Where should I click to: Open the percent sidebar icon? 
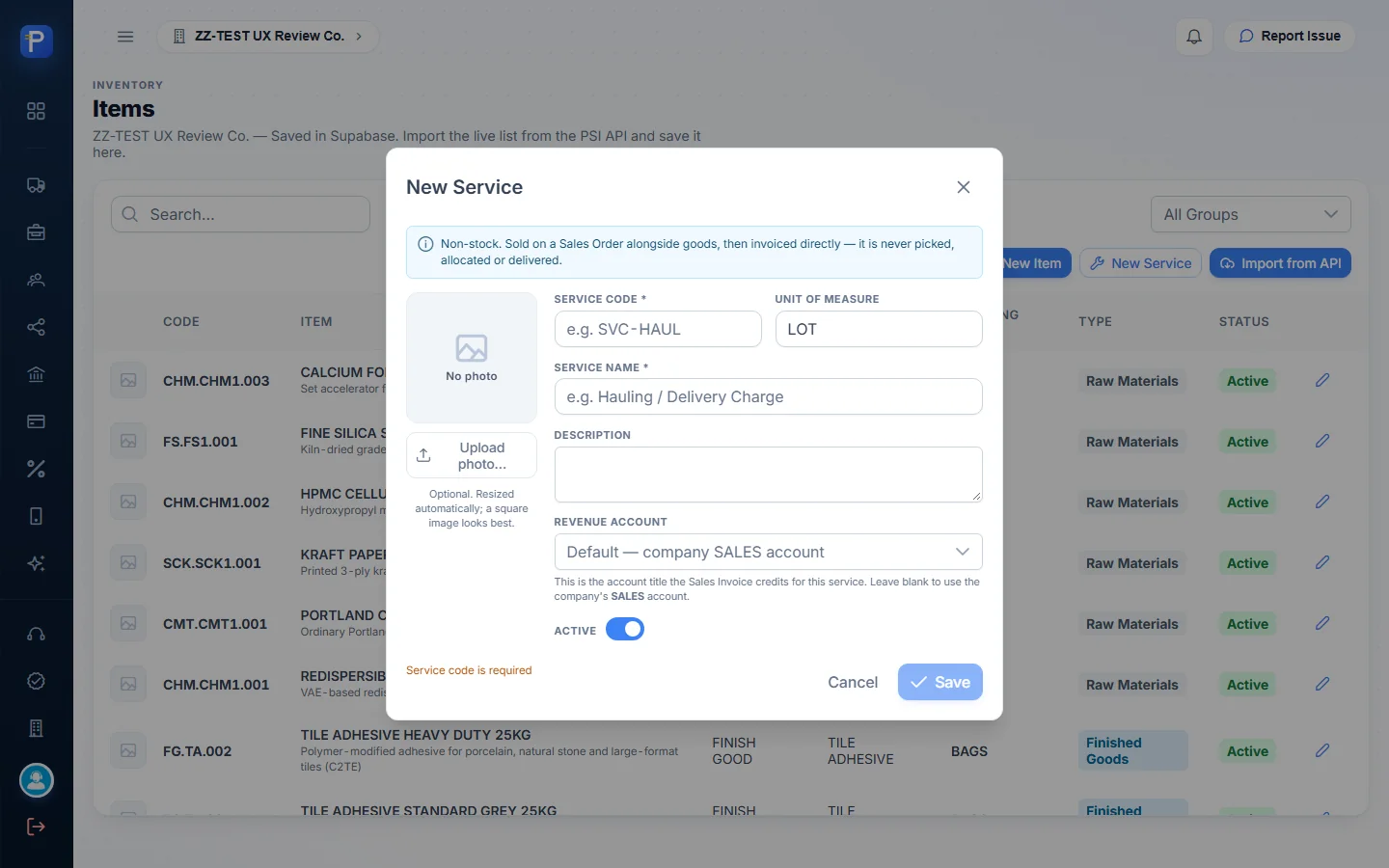tap(36, 469)
